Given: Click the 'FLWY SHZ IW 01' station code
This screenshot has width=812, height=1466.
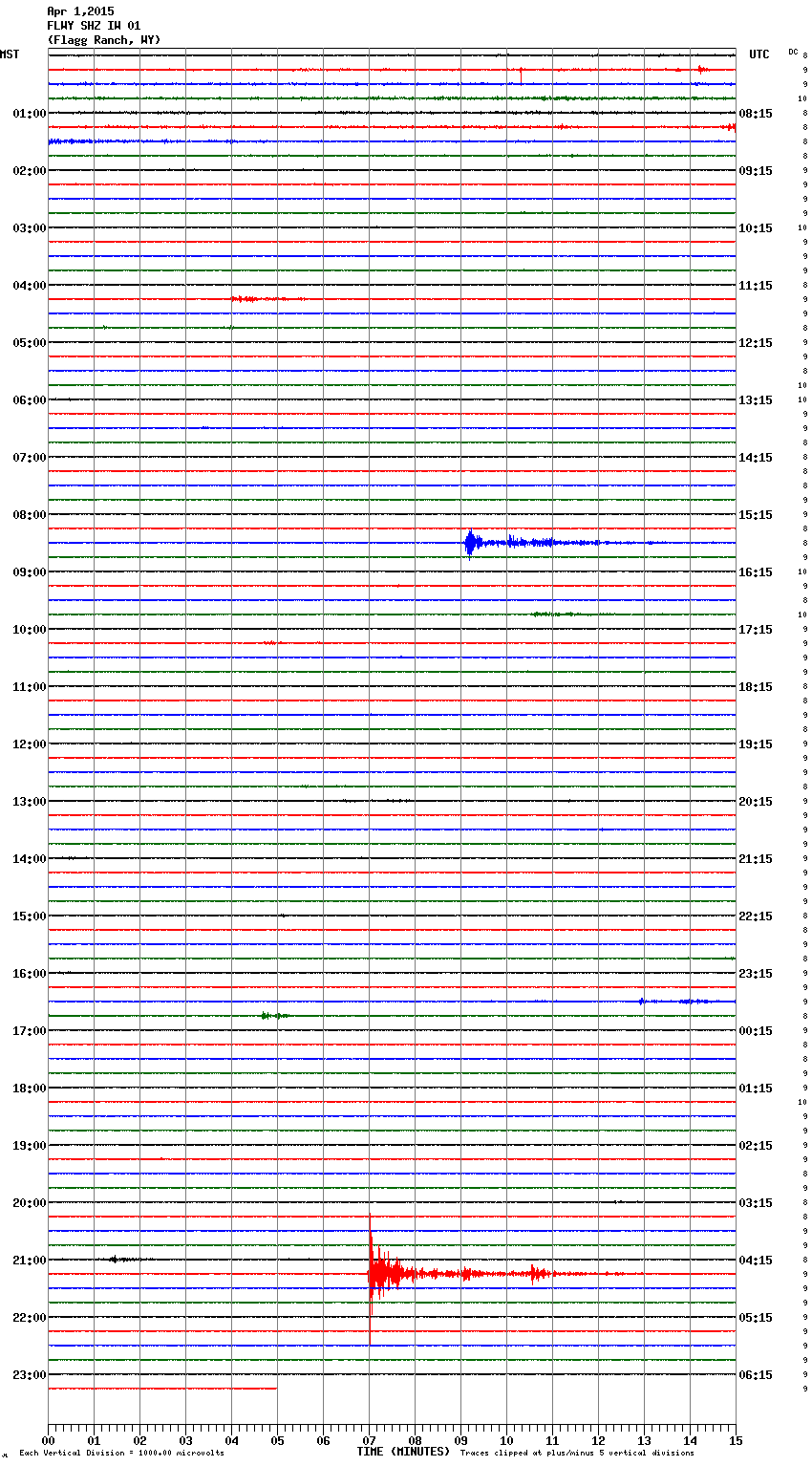Looking at the screenshot, I should pyautogui.click(x=94, y=26).
